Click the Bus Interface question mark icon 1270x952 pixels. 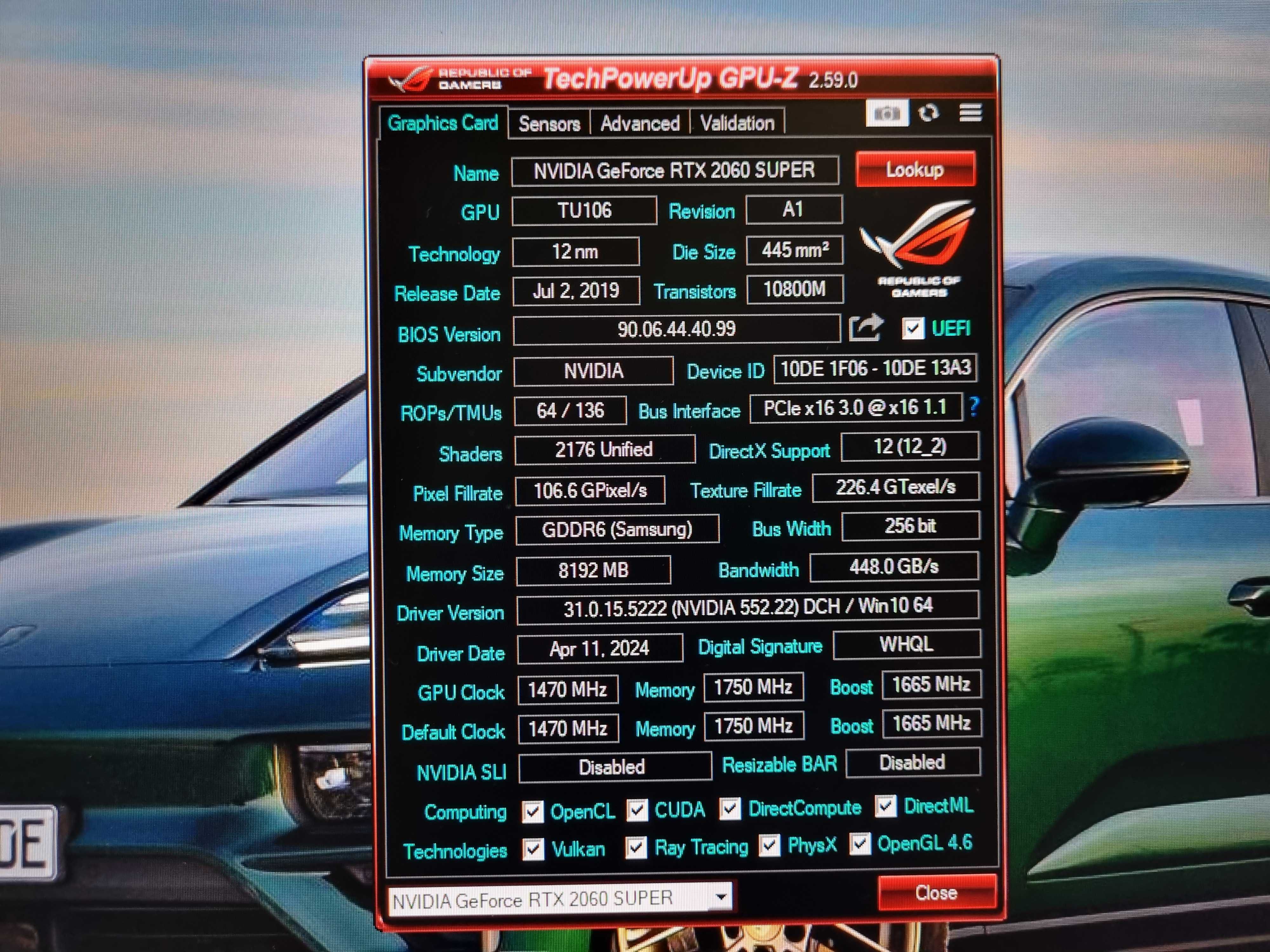[x=974, y=406]
